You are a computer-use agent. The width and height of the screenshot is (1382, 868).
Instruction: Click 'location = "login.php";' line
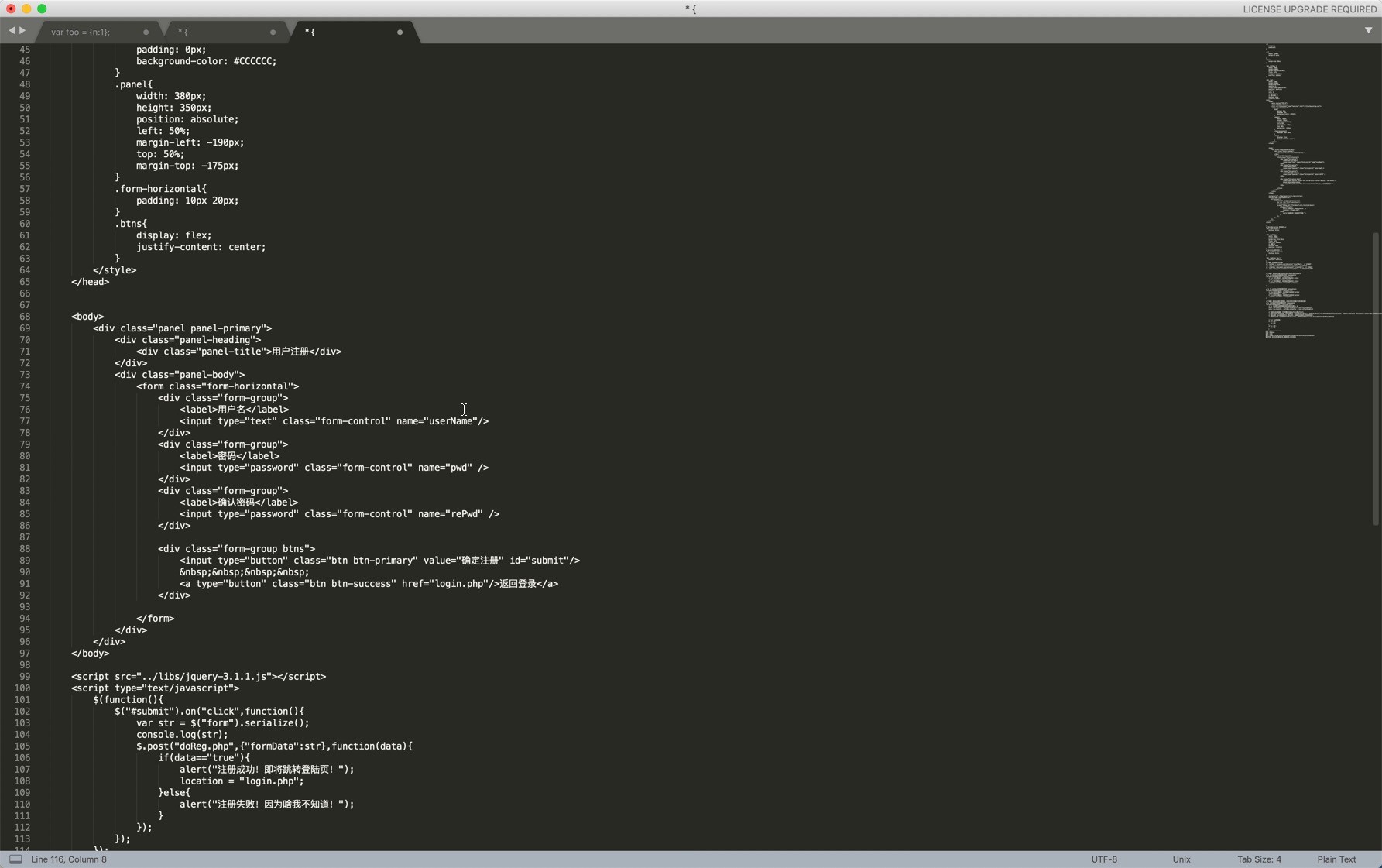[242, 781]
